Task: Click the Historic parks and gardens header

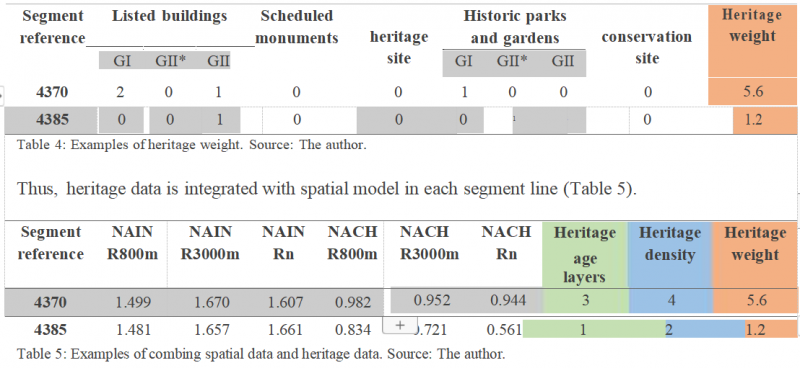Action: click(x=514, y=27)
